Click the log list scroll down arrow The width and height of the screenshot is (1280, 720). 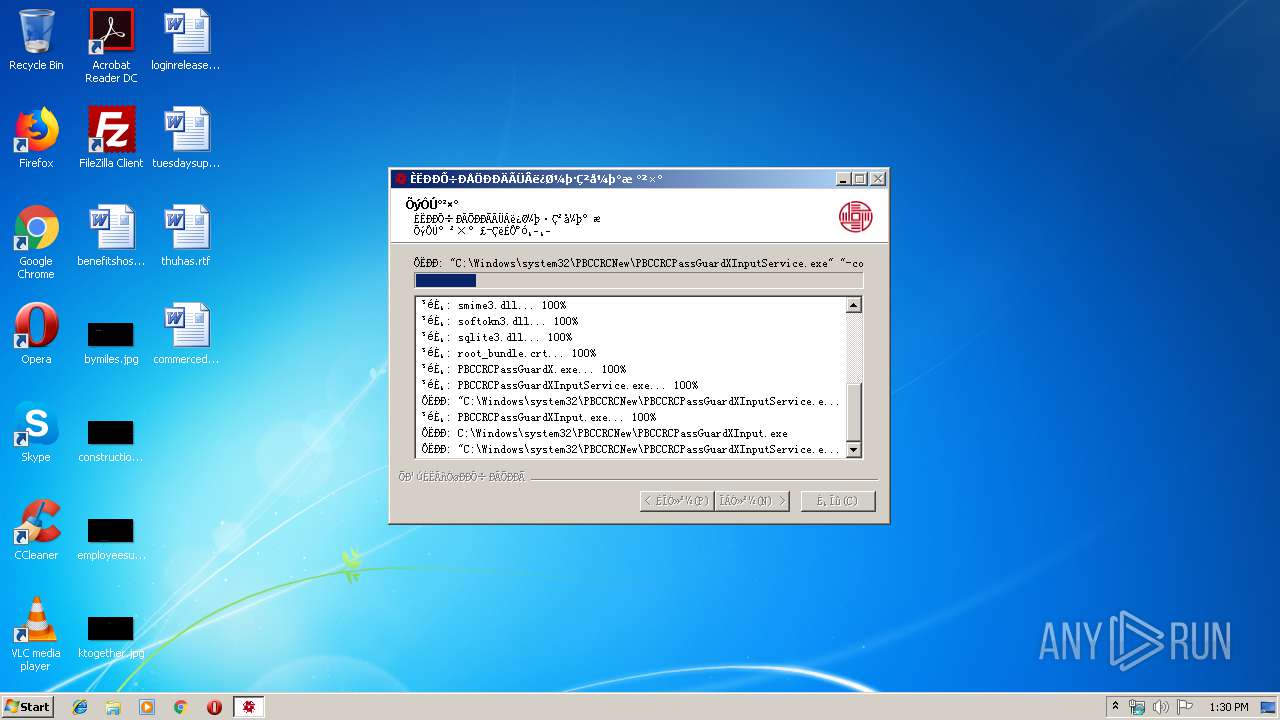[x=854, y=450]
